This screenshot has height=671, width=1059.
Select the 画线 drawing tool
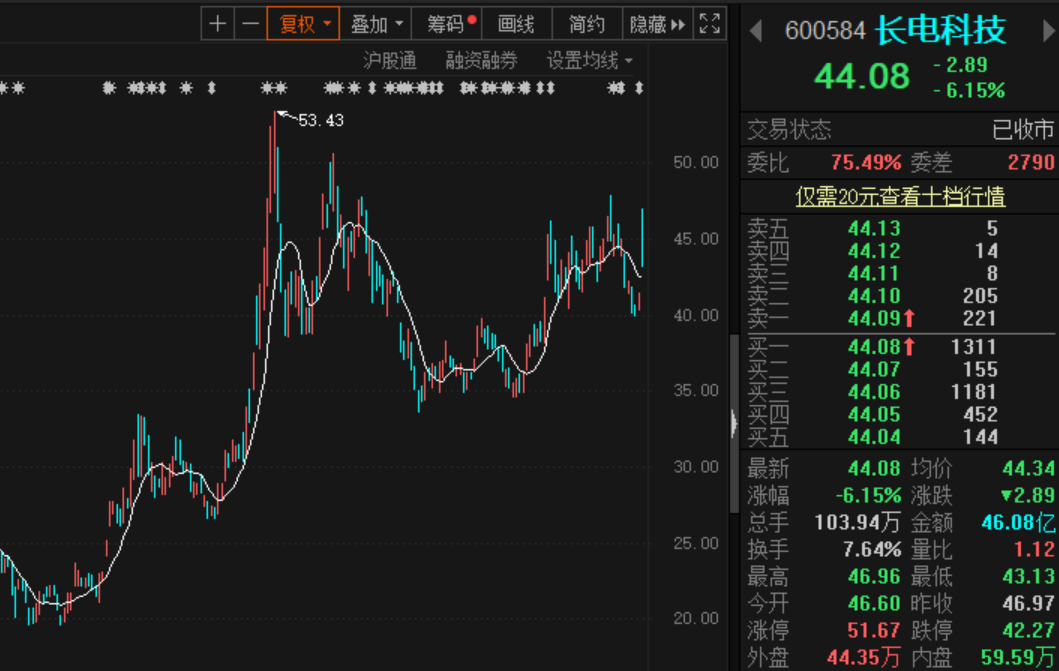(x=517, y=25)
